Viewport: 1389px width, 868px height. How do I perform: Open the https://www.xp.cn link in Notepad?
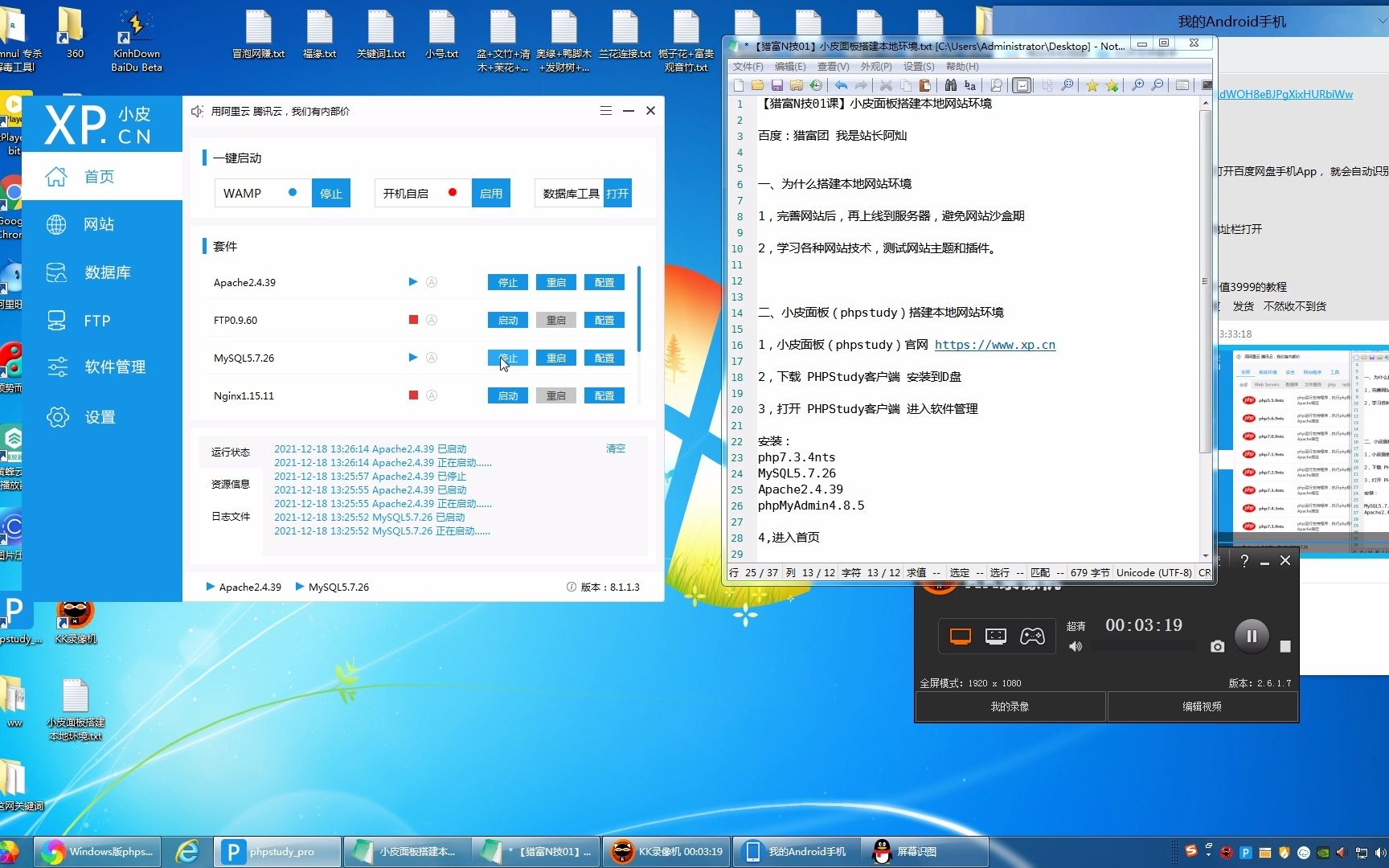point(995,345)
